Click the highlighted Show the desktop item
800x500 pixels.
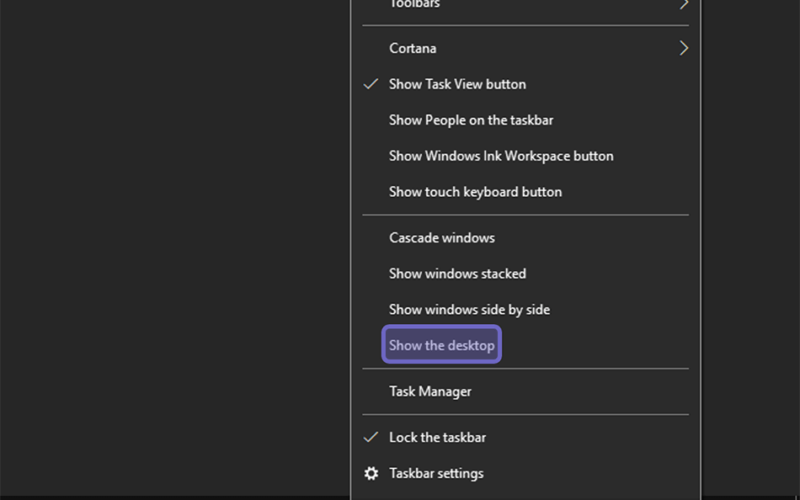click(x=442, y=345)
